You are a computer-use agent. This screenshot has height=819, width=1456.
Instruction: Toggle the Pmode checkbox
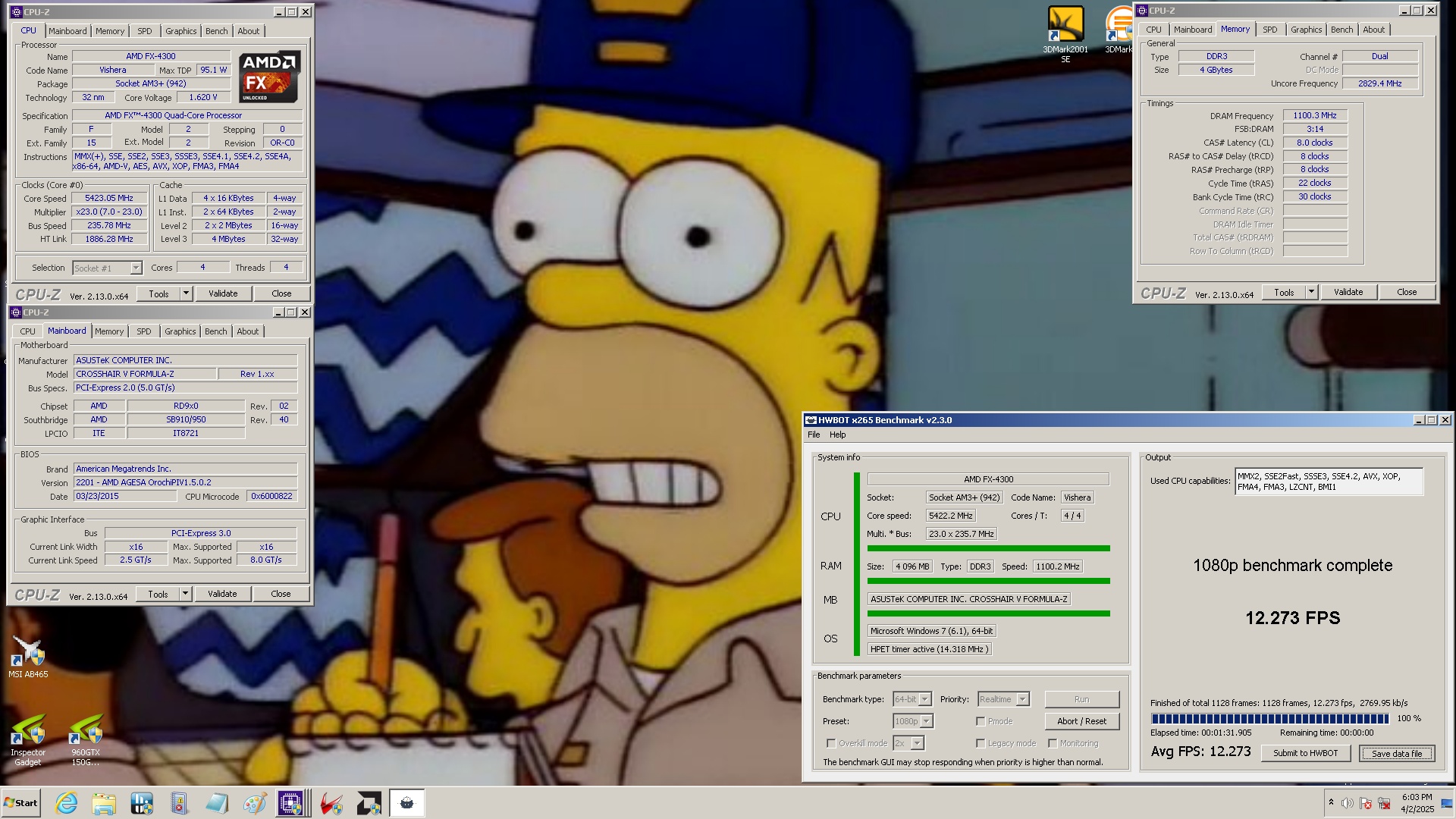pos(981,721)
